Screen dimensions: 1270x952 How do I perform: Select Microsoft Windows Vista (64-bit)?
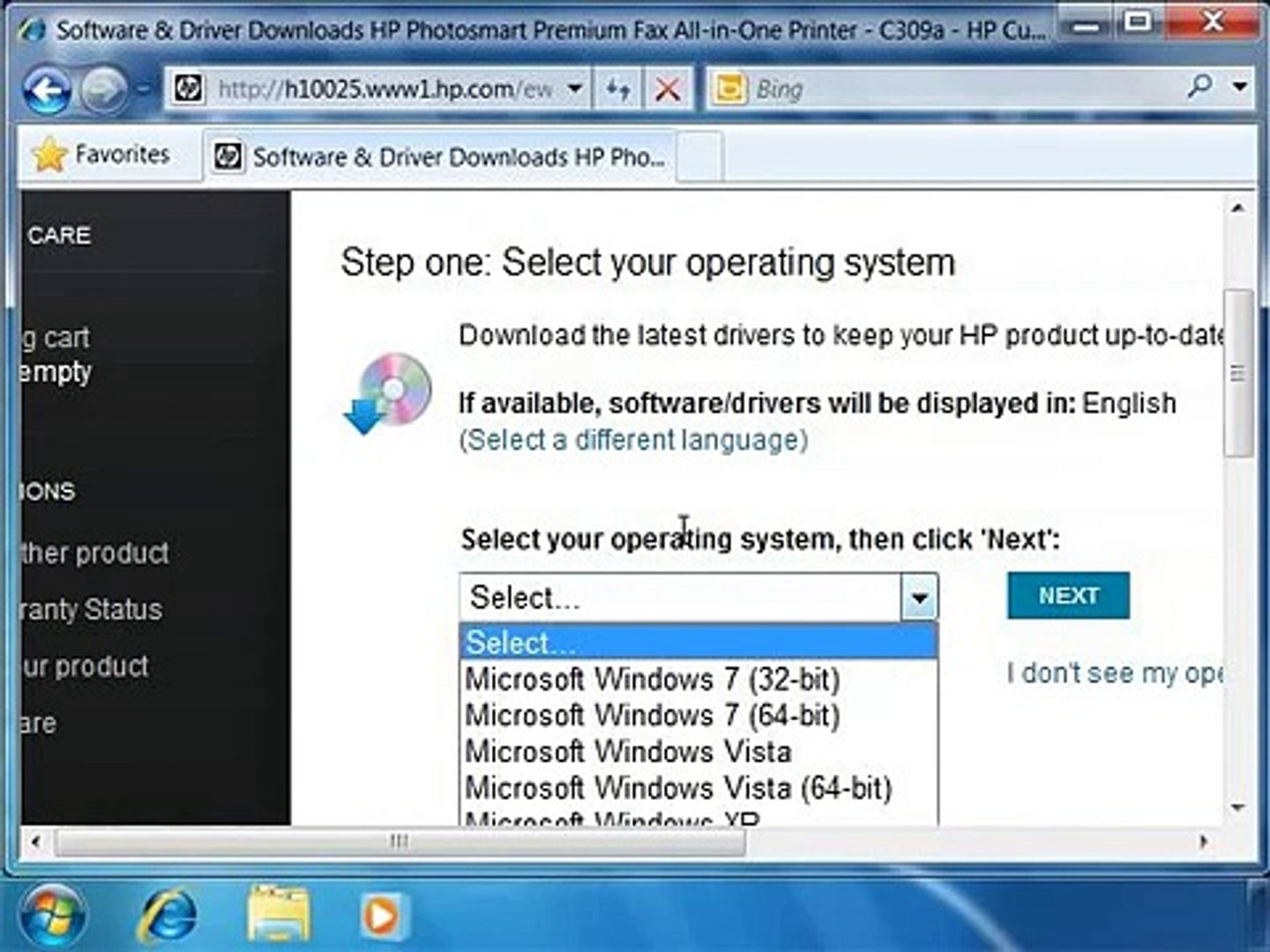[x=698, y=787]
